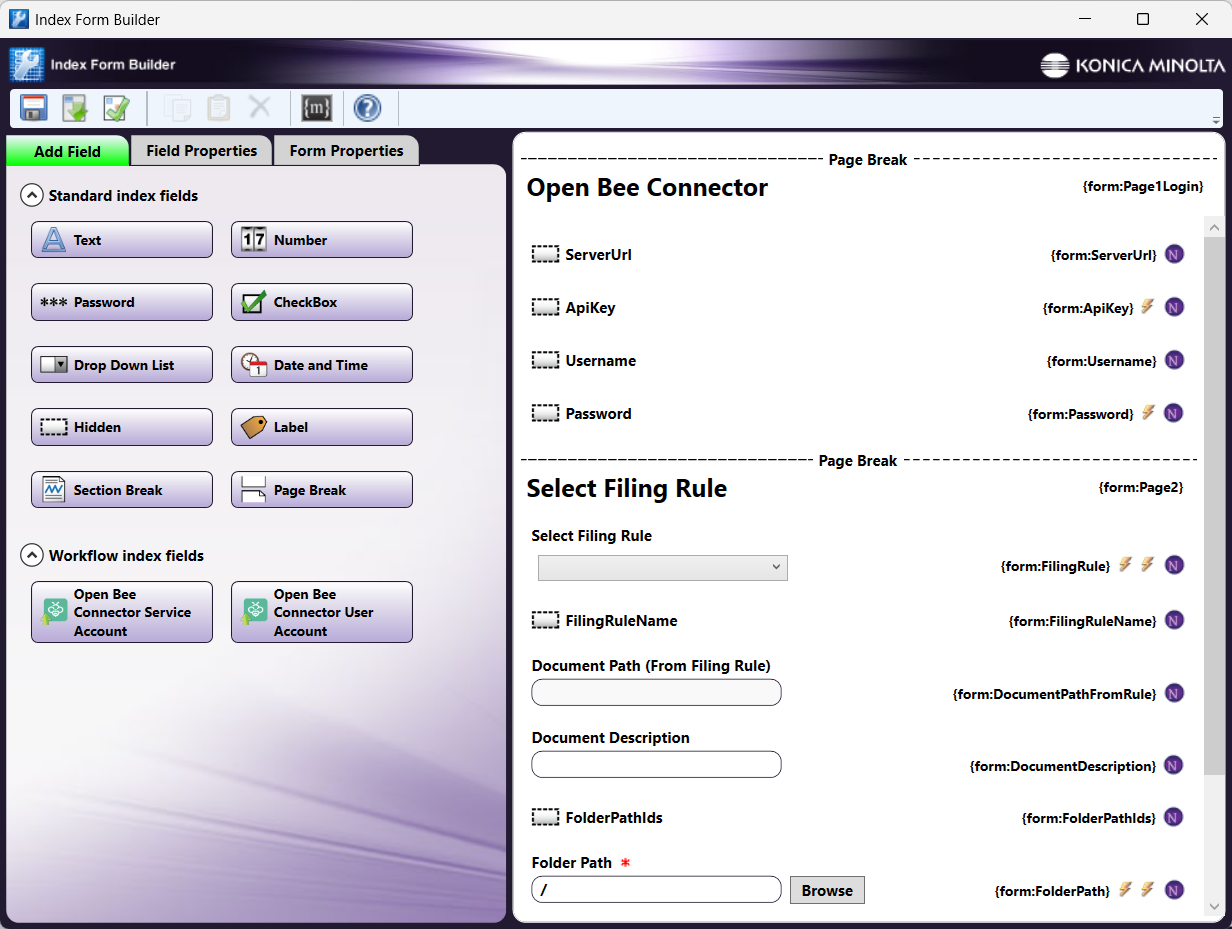The width and height of the screenshot is (1232, 929).
Task: Add a CheckBox field to the form
Action: 321,302
